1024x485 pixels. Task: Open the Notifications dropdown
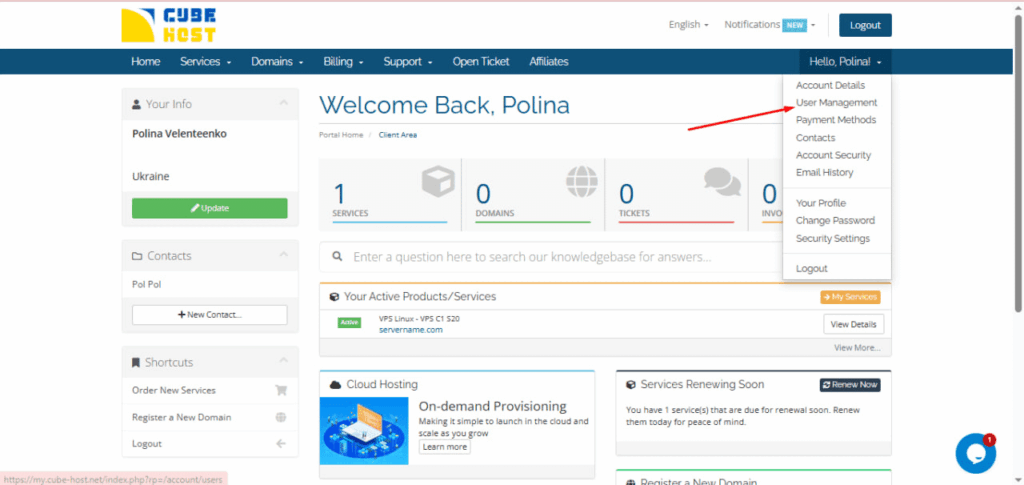click(x=769, y=25)
